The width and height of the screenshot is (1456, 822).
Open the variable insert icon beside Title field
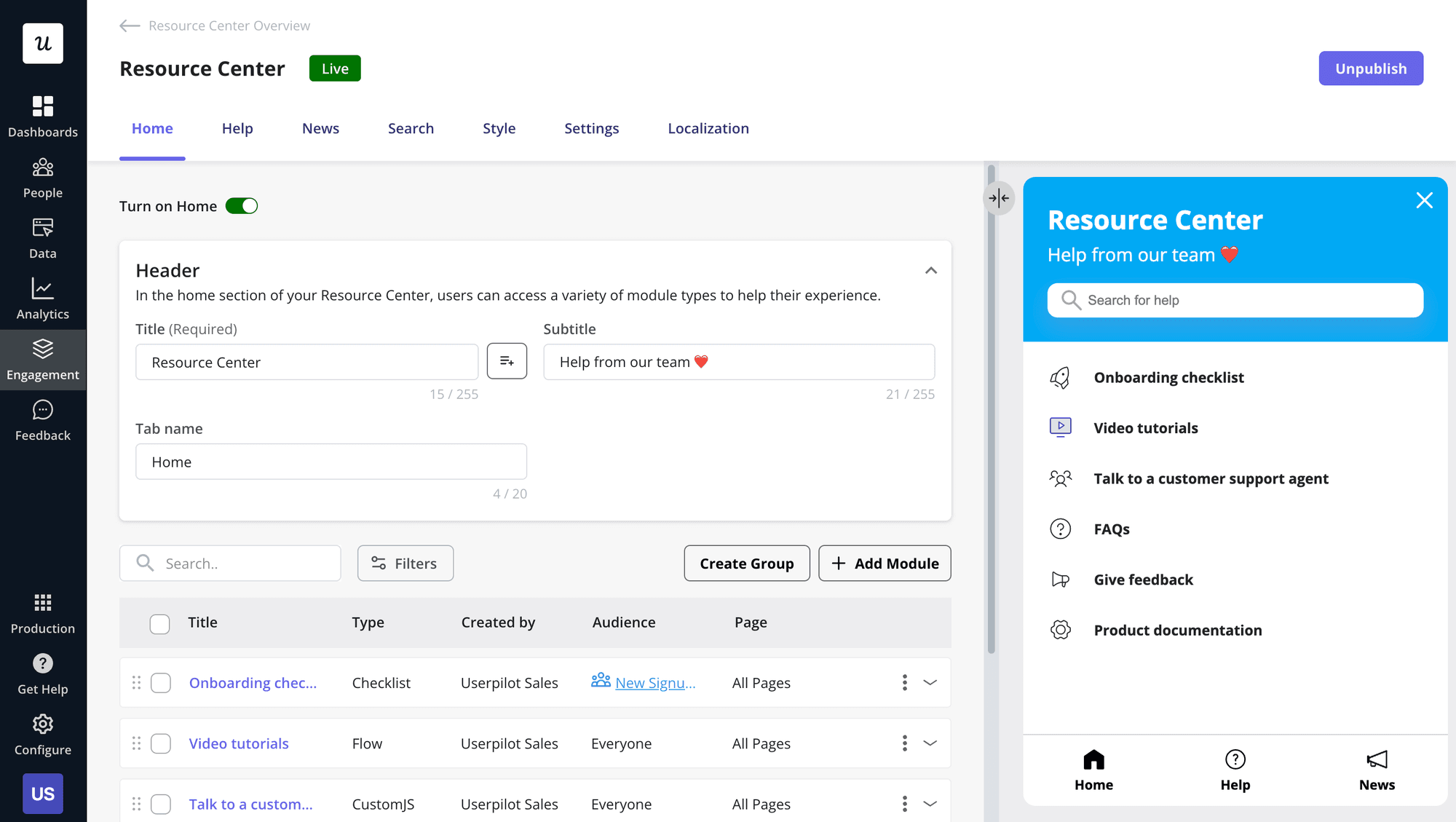[x=507, y=361]
